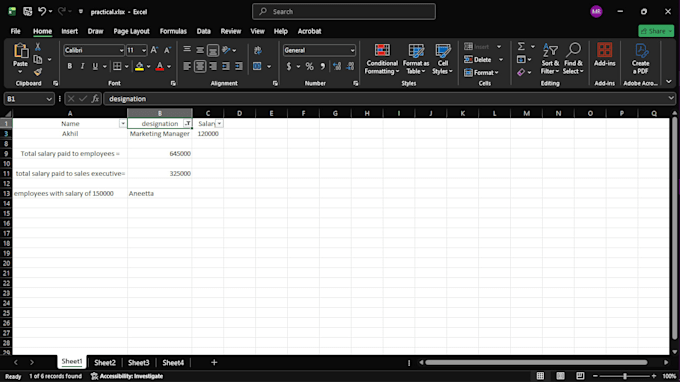Expand the Name Box dropdown arrow
680x382 pixels.
(49, 99)
